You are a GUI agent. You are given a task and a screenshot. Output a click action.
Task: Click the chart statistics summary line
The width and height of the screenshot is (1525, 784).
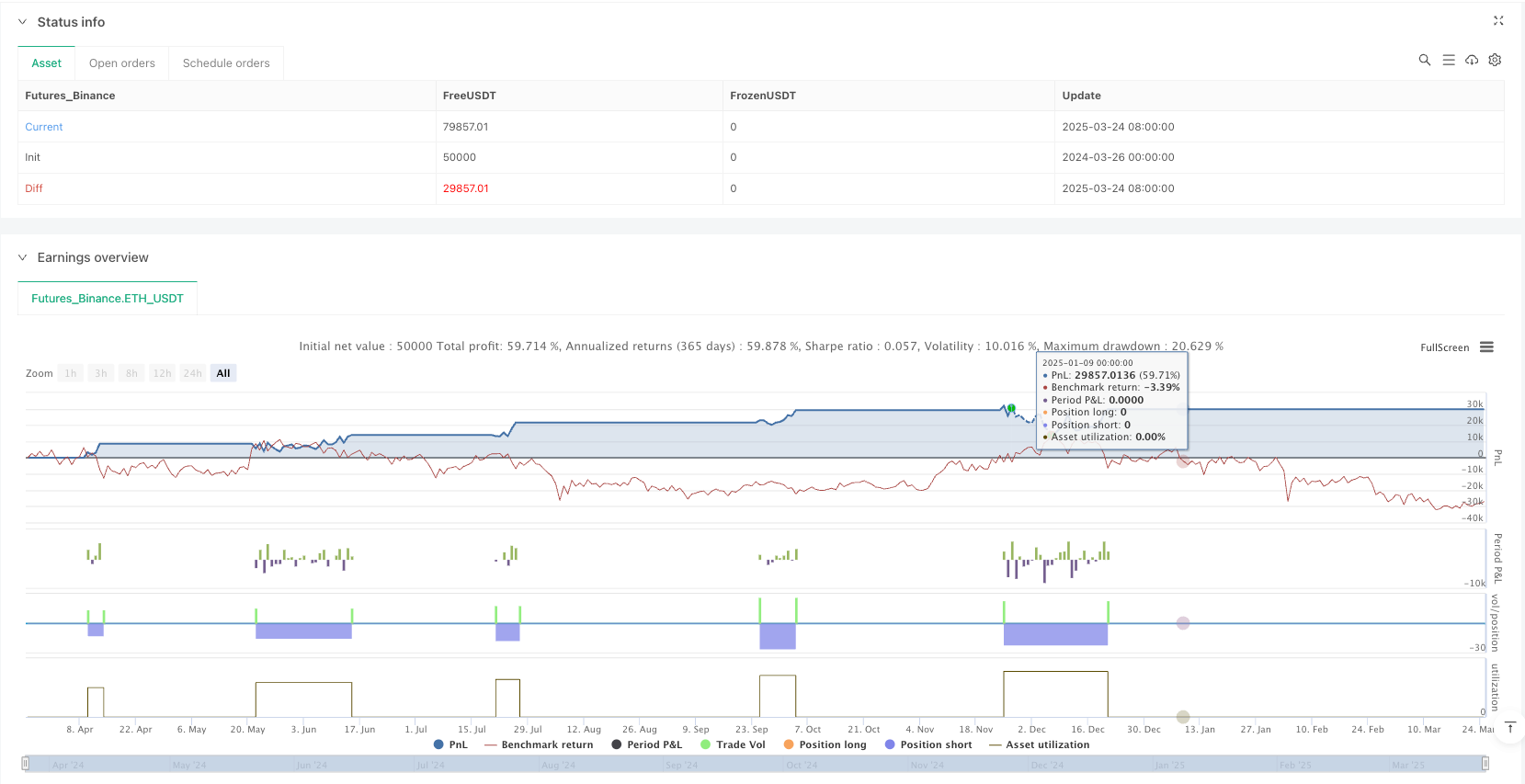(x=761, y=347)
